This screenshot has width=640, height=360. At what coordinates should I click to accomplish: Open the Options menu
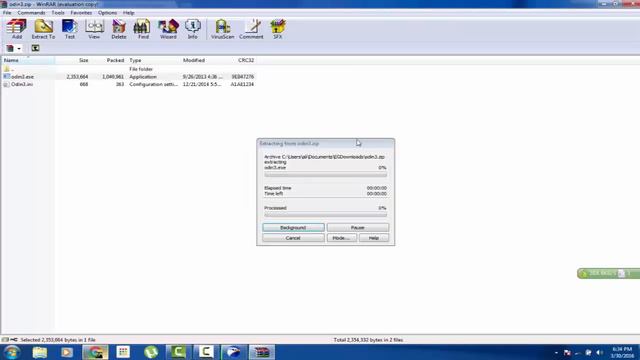coord(107,13)
